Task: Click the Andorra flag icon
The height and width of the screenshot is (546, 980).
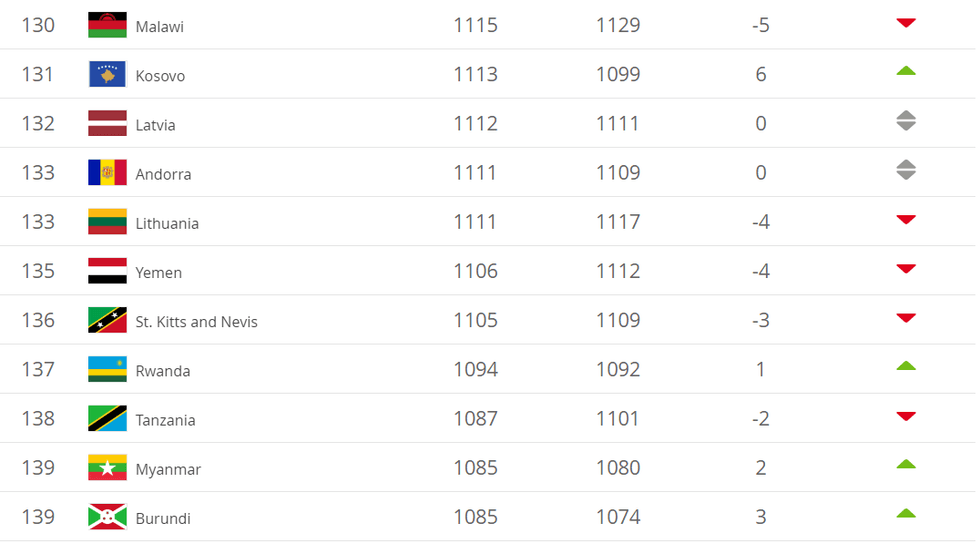Action: (107, 172)
